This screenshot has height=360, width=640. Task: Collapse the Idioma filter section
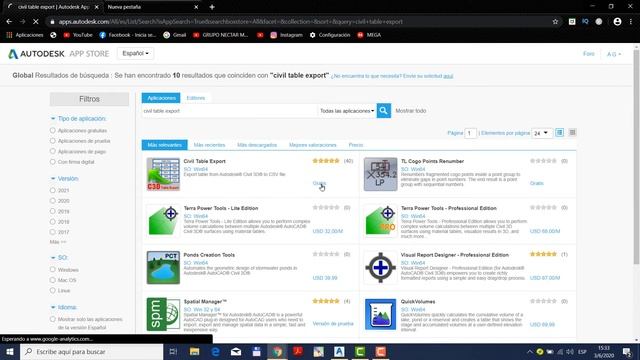(63, 307)
